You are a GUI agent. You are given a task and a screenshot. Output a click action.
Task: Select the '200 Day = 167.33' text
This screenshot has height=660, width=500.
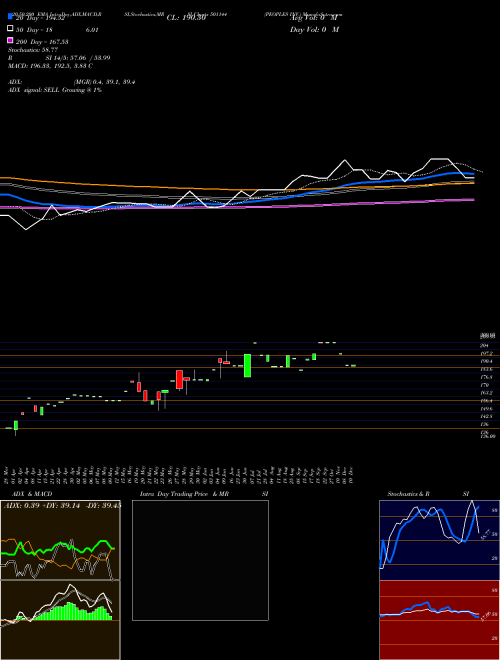click(x=42, y=42)
